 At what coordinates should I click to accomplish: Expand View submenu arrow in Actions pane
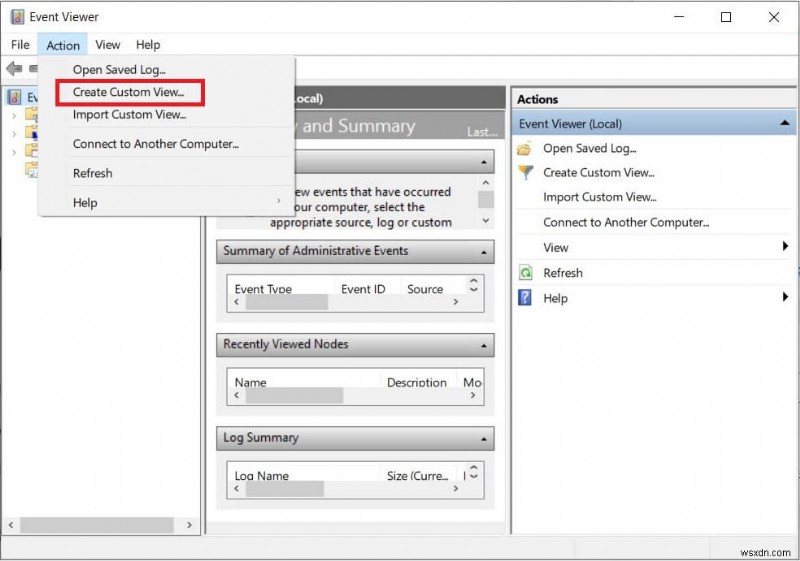(785, 246)
